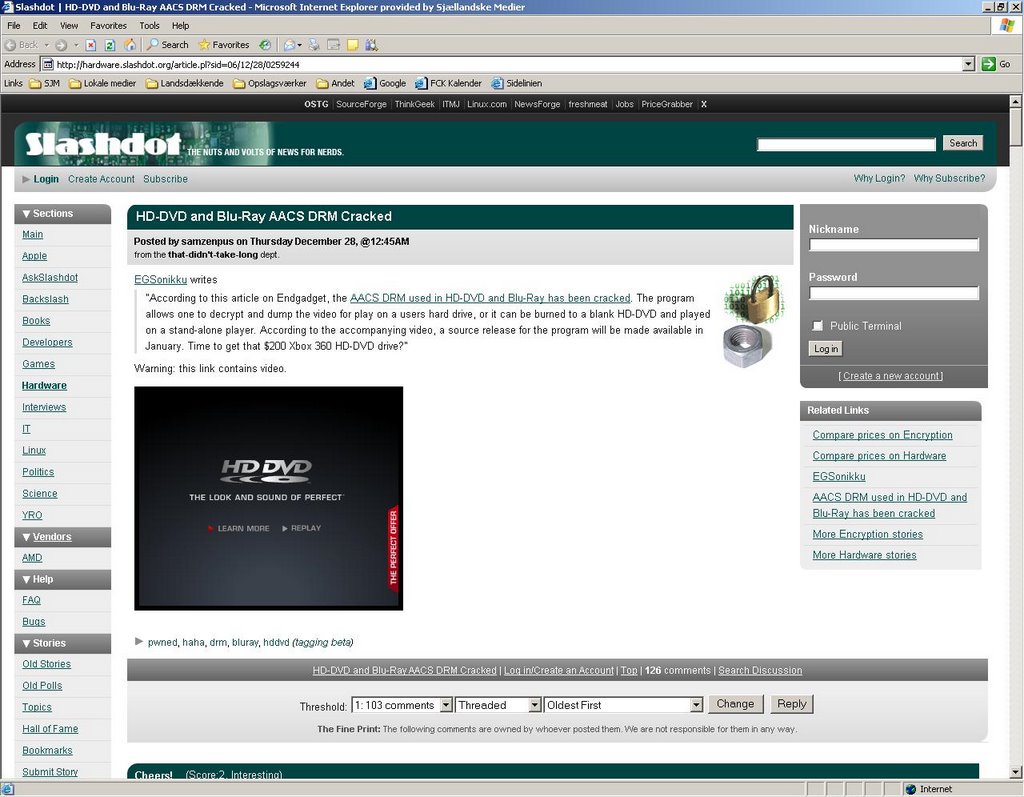This screenshot has height=797, width=1024.
Task: Open the Lokale medier links folder
Action: click(103, 84)
